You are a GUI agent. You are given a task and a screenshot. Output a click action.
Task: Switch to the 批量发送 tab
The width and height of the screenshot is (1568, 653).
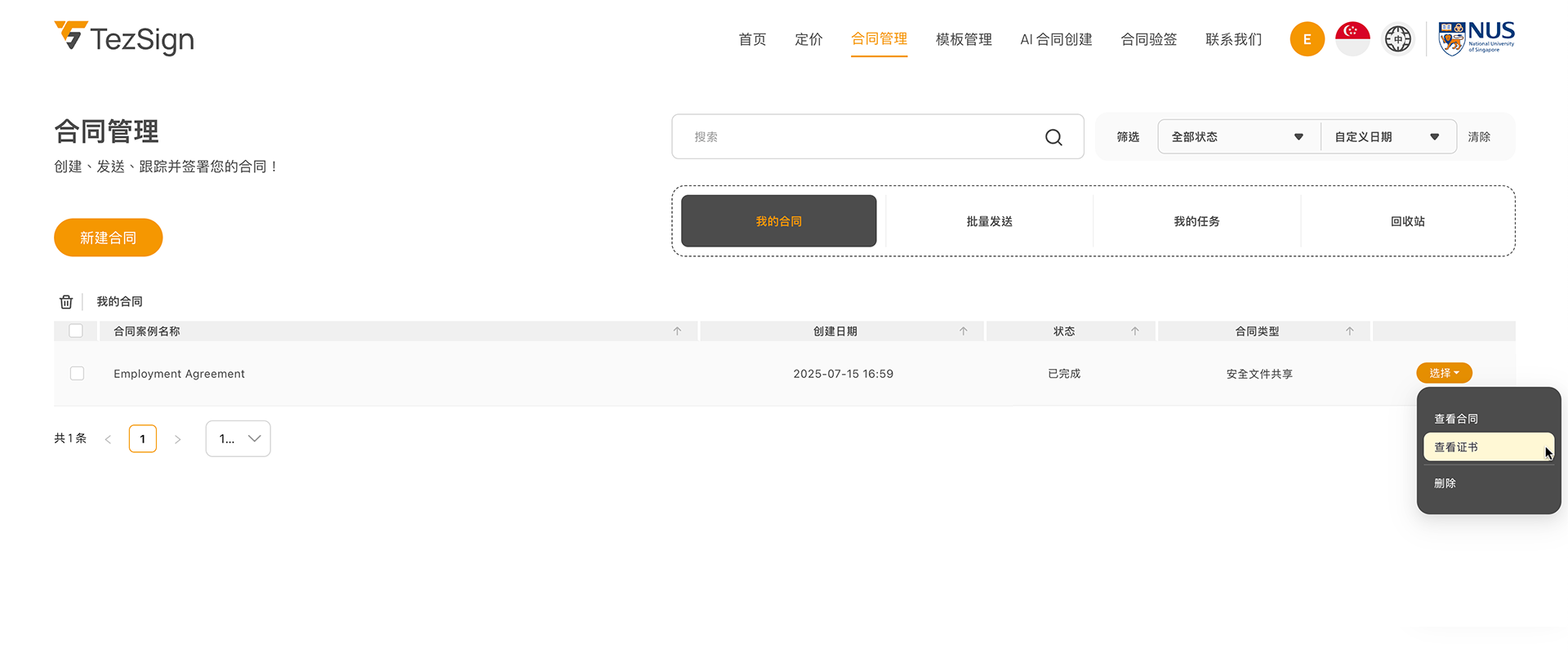[x=989, y=221]
